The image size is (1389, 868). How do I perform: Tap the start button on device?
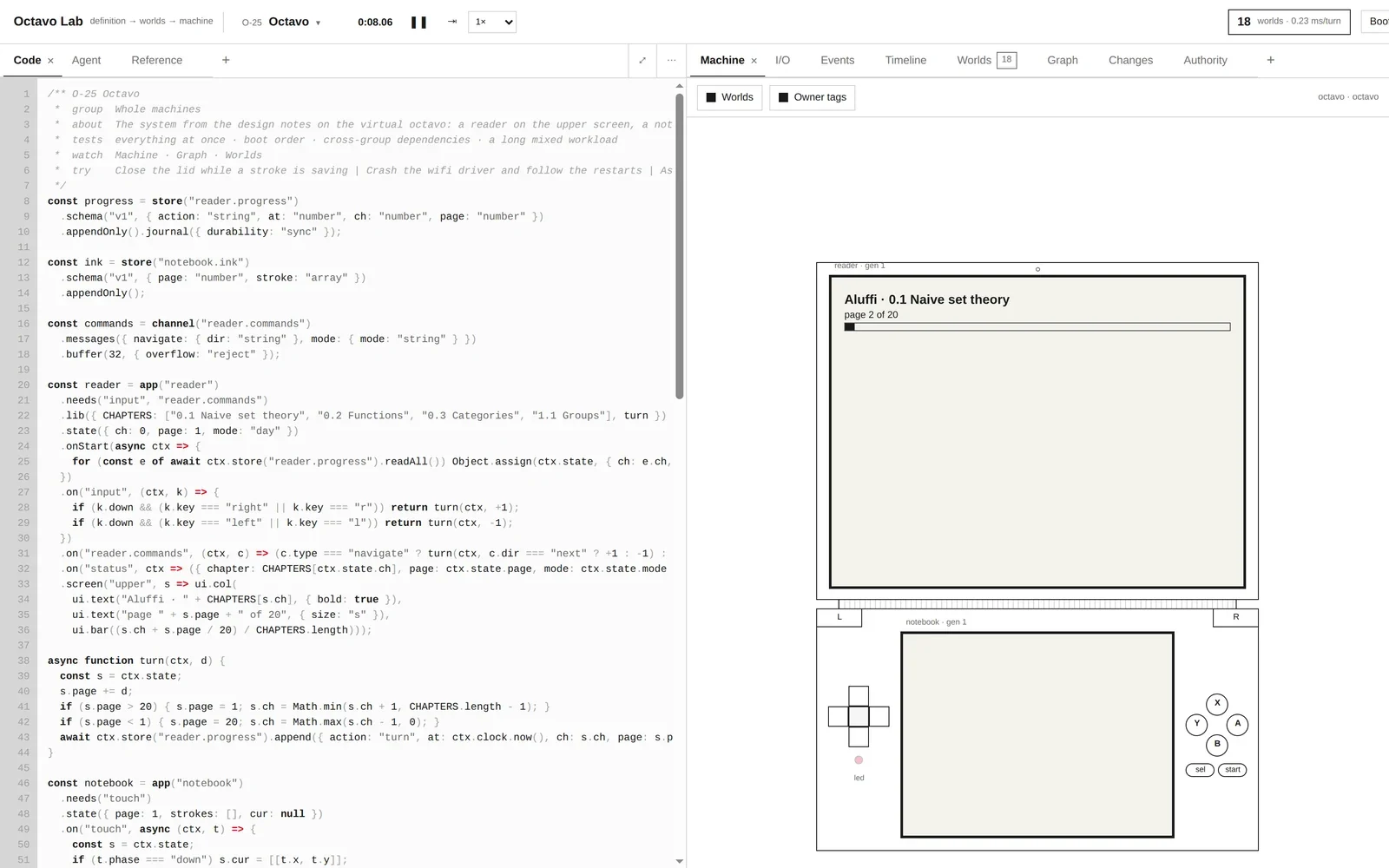1233,770
